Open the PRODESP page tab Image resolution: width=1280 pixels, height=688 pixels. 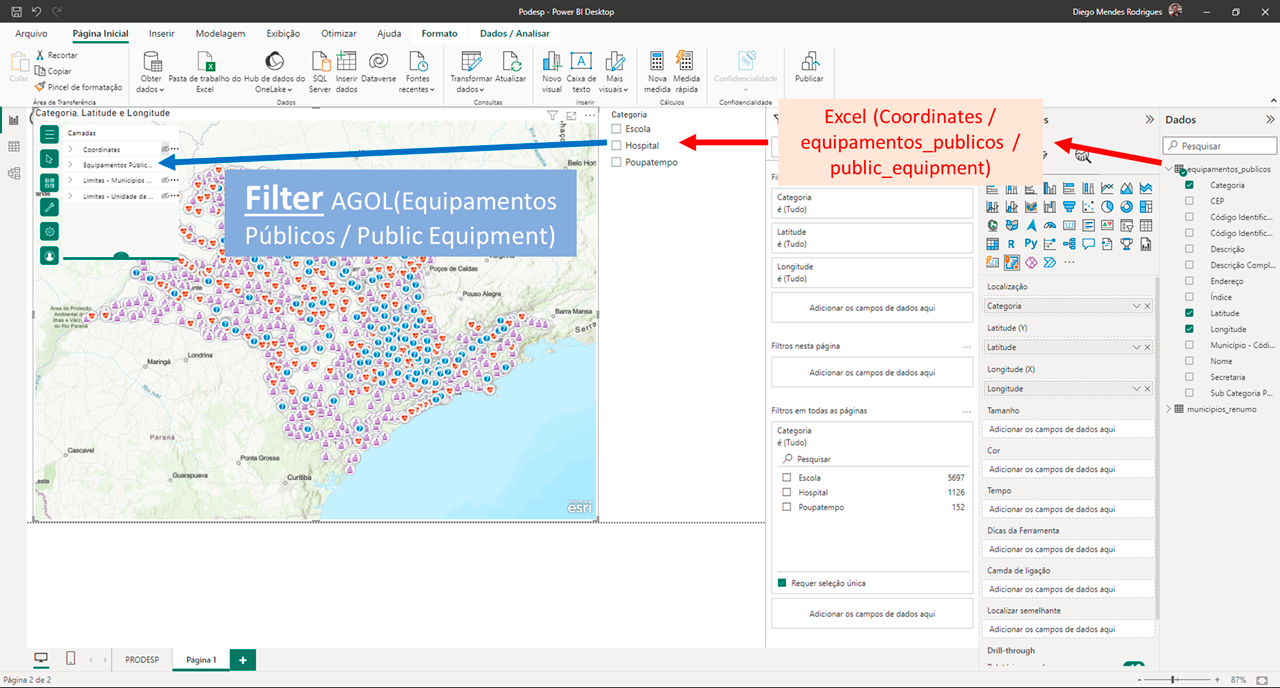pyautogui.click(x=140, y=659)
